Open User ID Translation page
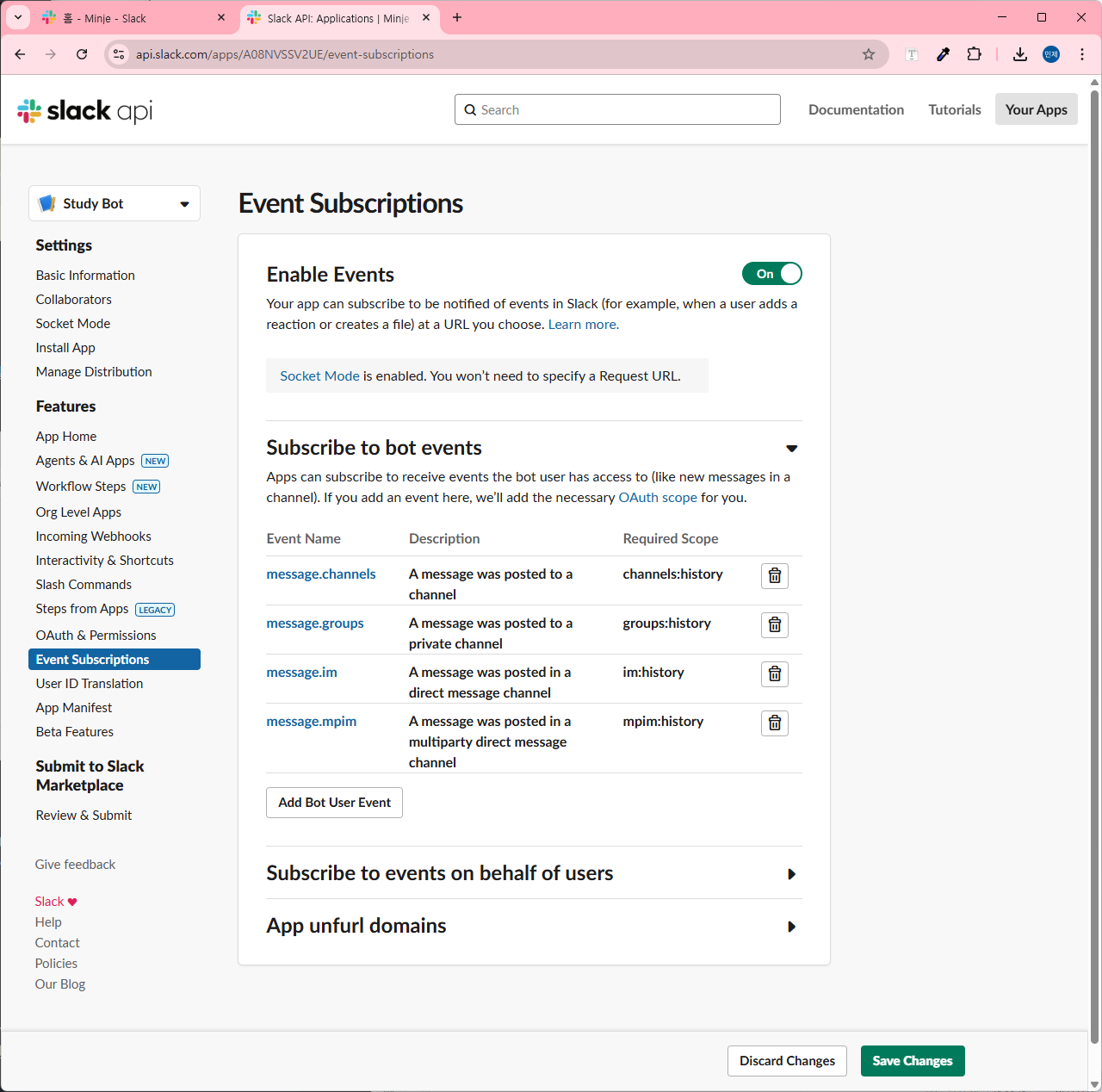Viewport: 1102px width, 1092px height. coord(90,684)
